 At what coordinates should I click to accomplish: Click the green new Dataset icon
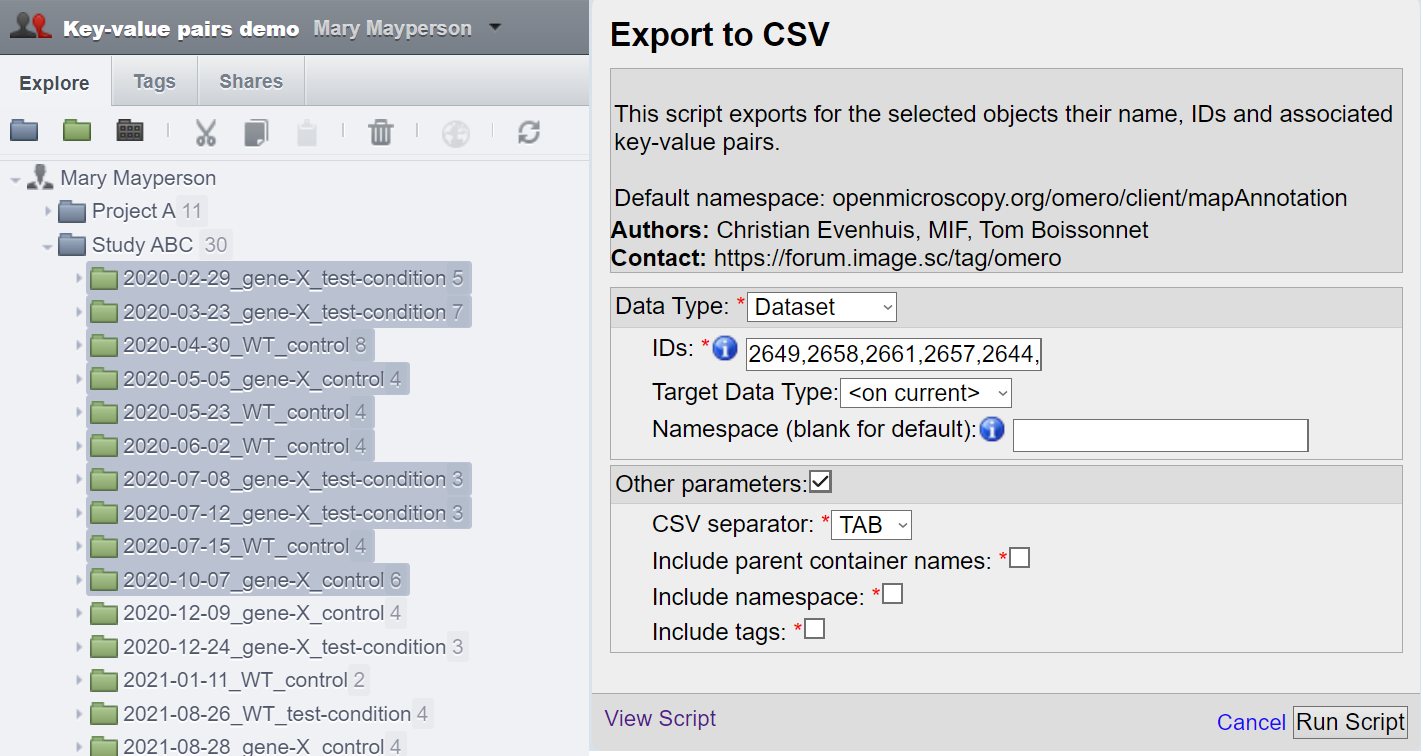77,131
